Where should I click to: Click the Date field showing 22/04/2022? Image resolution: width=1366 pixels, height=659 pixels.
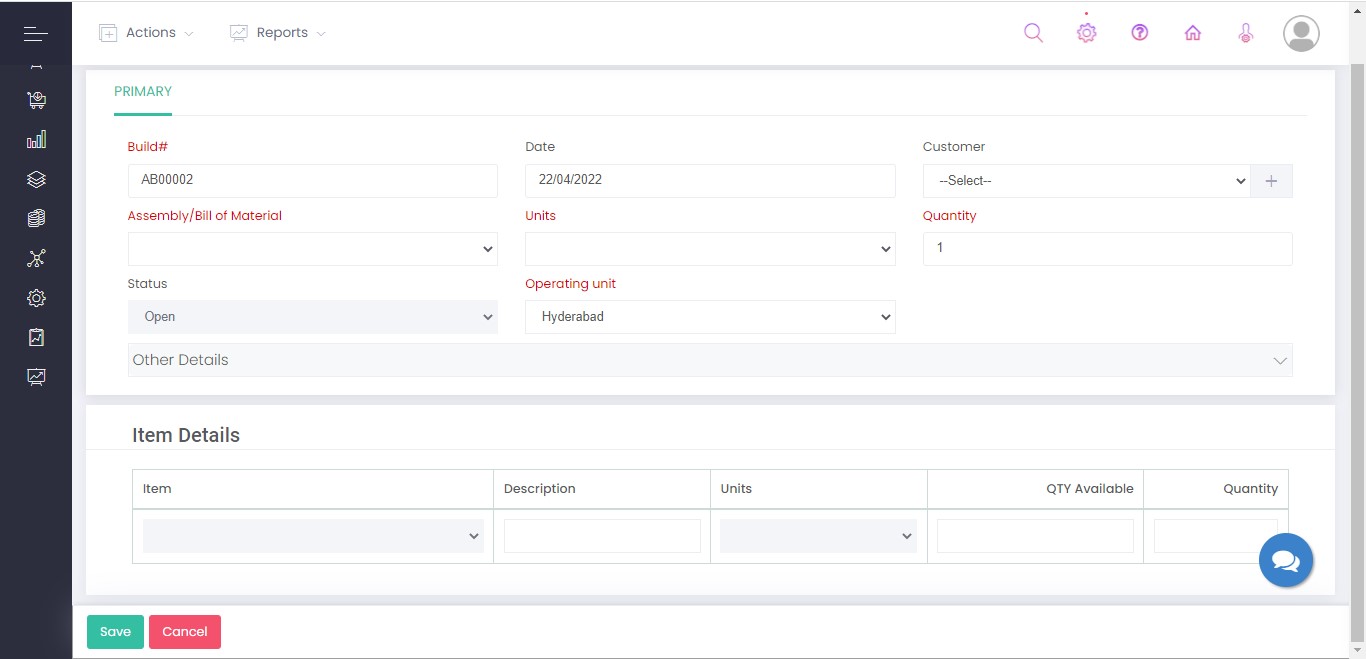tap(710, 180)
